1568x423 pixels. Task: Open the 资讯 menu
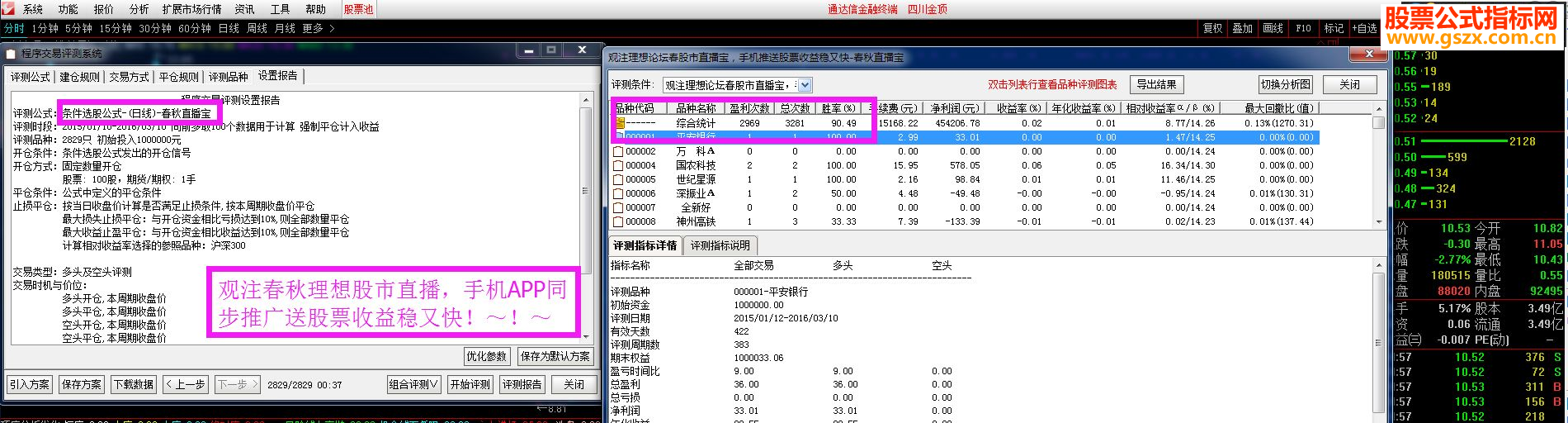click(245, 9)
